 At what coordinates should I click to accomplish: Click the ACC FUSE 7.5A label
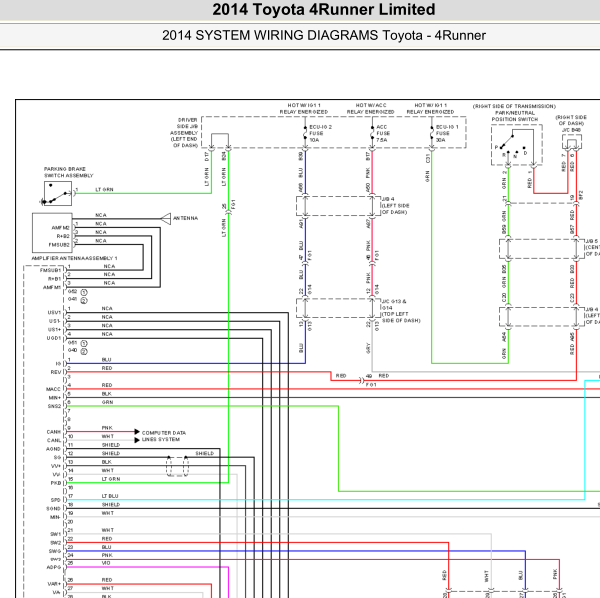[x=383, y=133]
